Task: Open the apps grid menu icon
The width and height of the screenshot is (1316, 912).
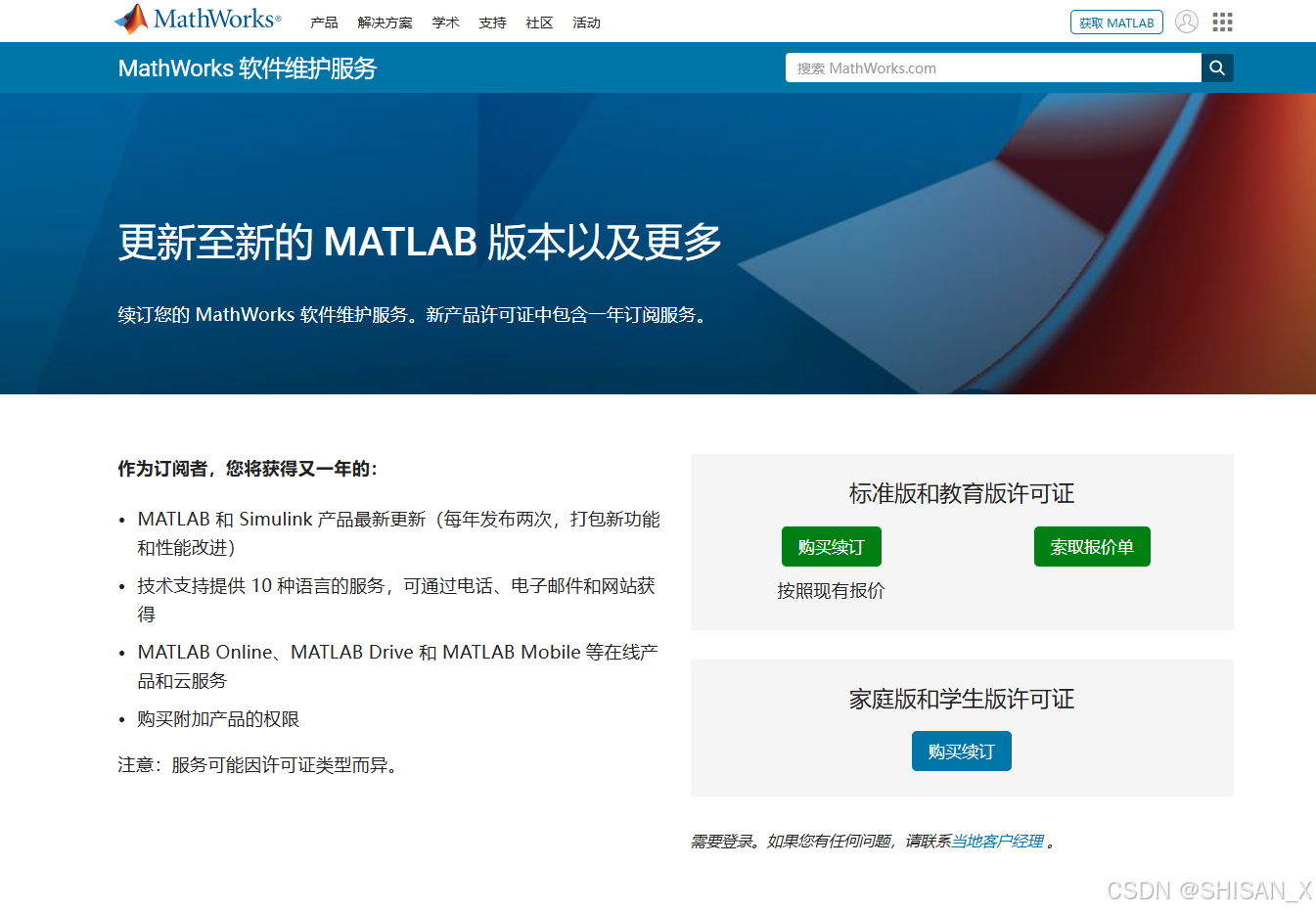Action: tap(1222, 22)
